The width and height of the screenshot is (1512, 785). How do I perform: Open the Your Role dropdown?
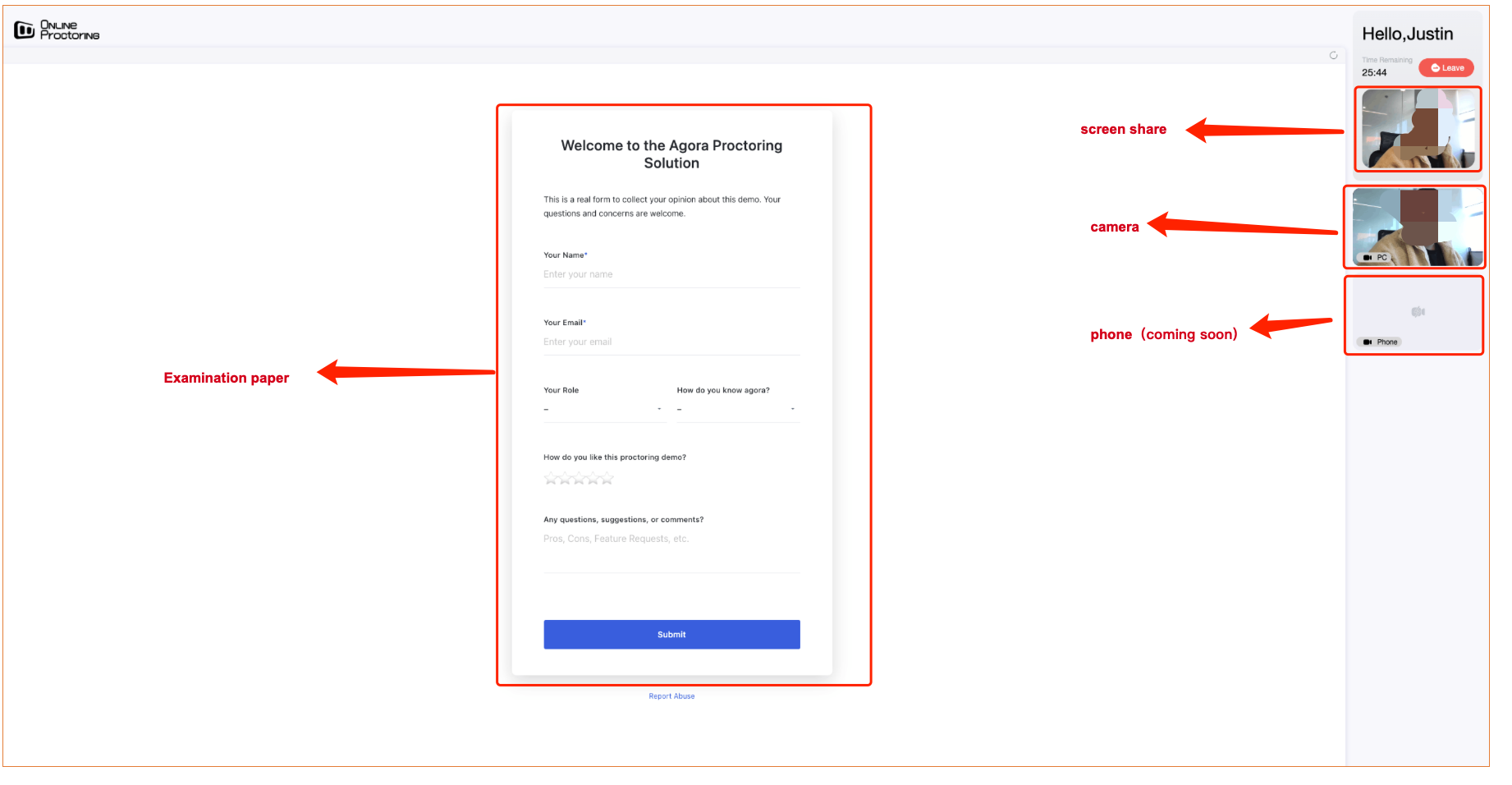pos(603,409)
